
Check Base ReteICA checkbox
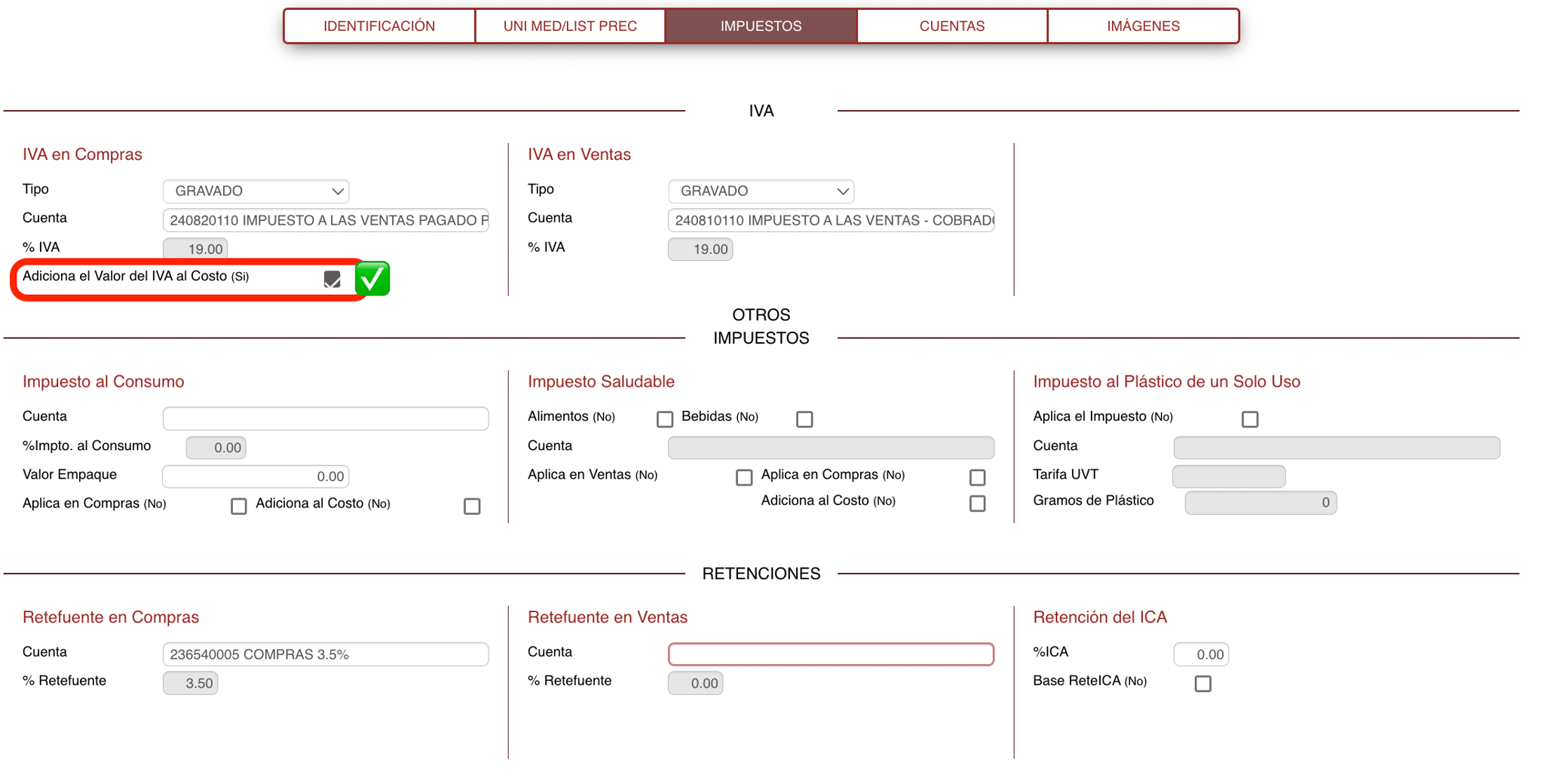click(x=1202, y=684)
